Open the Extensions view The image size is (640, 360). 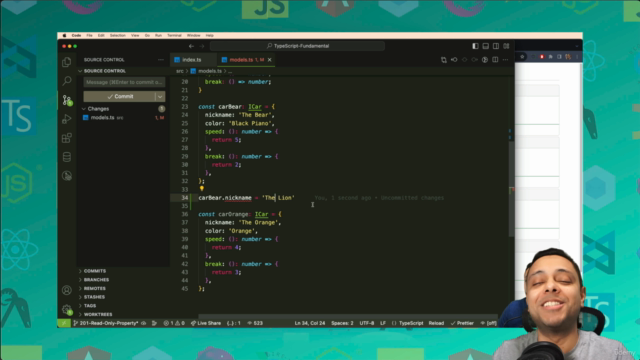[x=67, y=138]
